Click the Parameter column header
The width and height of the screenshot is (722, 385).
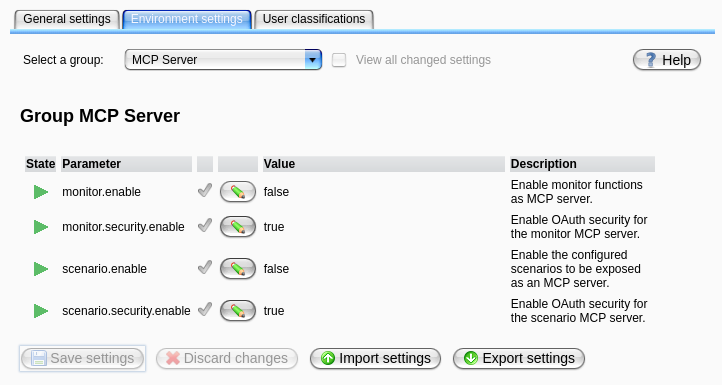(126, 164)
